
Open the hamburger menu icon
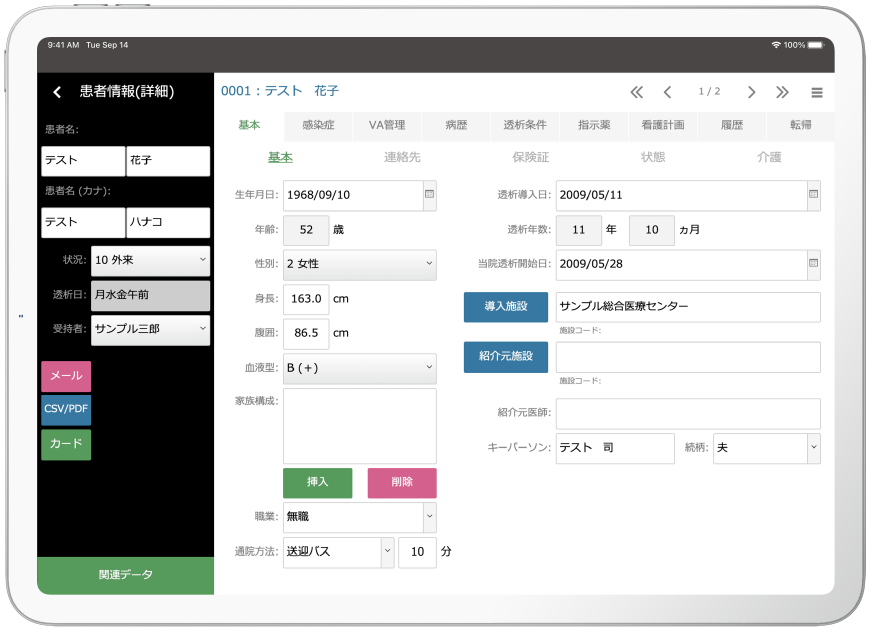click(x=817, y=92)
